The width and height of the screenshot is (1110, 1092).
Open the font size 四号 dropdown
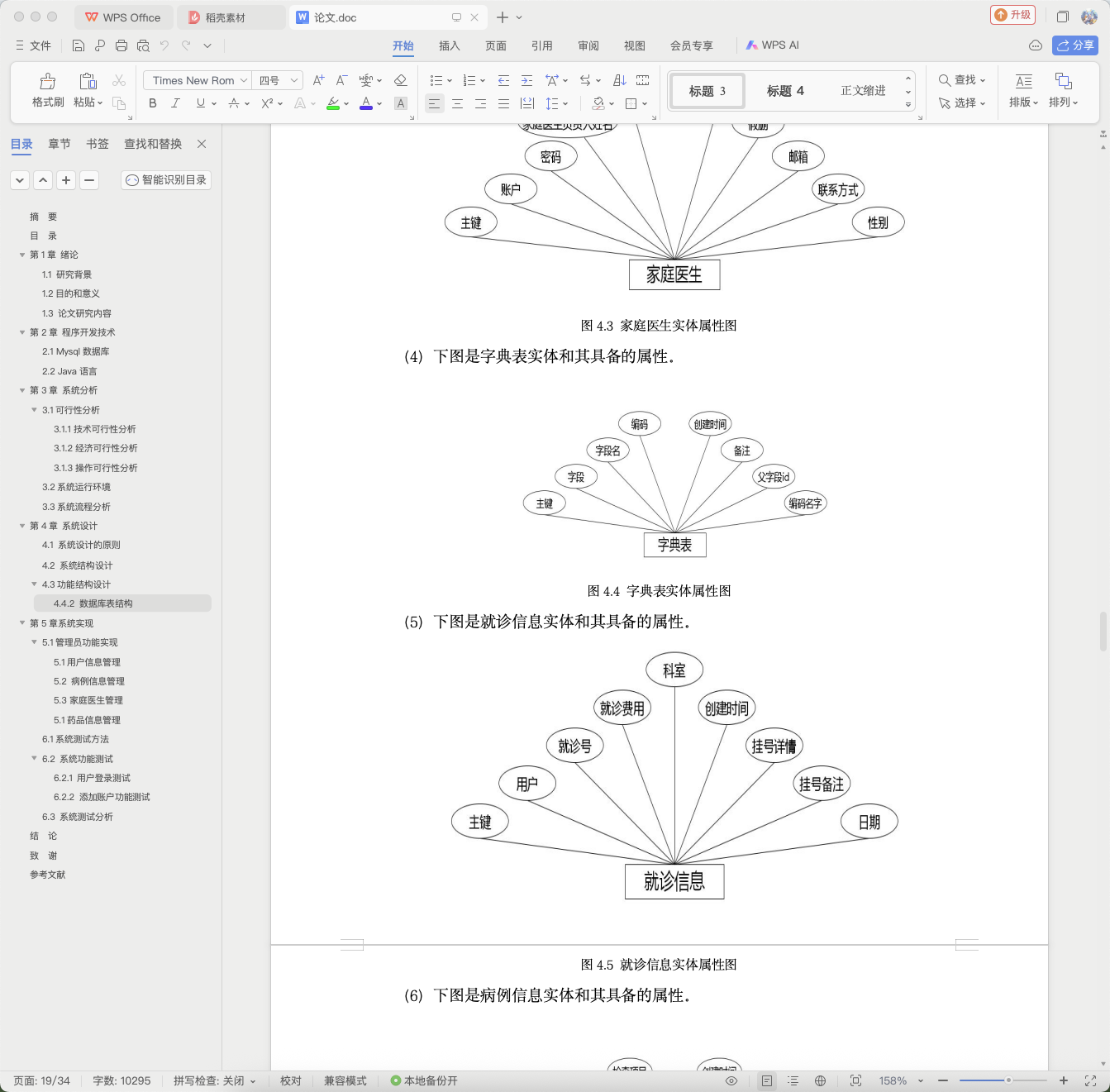[277, 80]
